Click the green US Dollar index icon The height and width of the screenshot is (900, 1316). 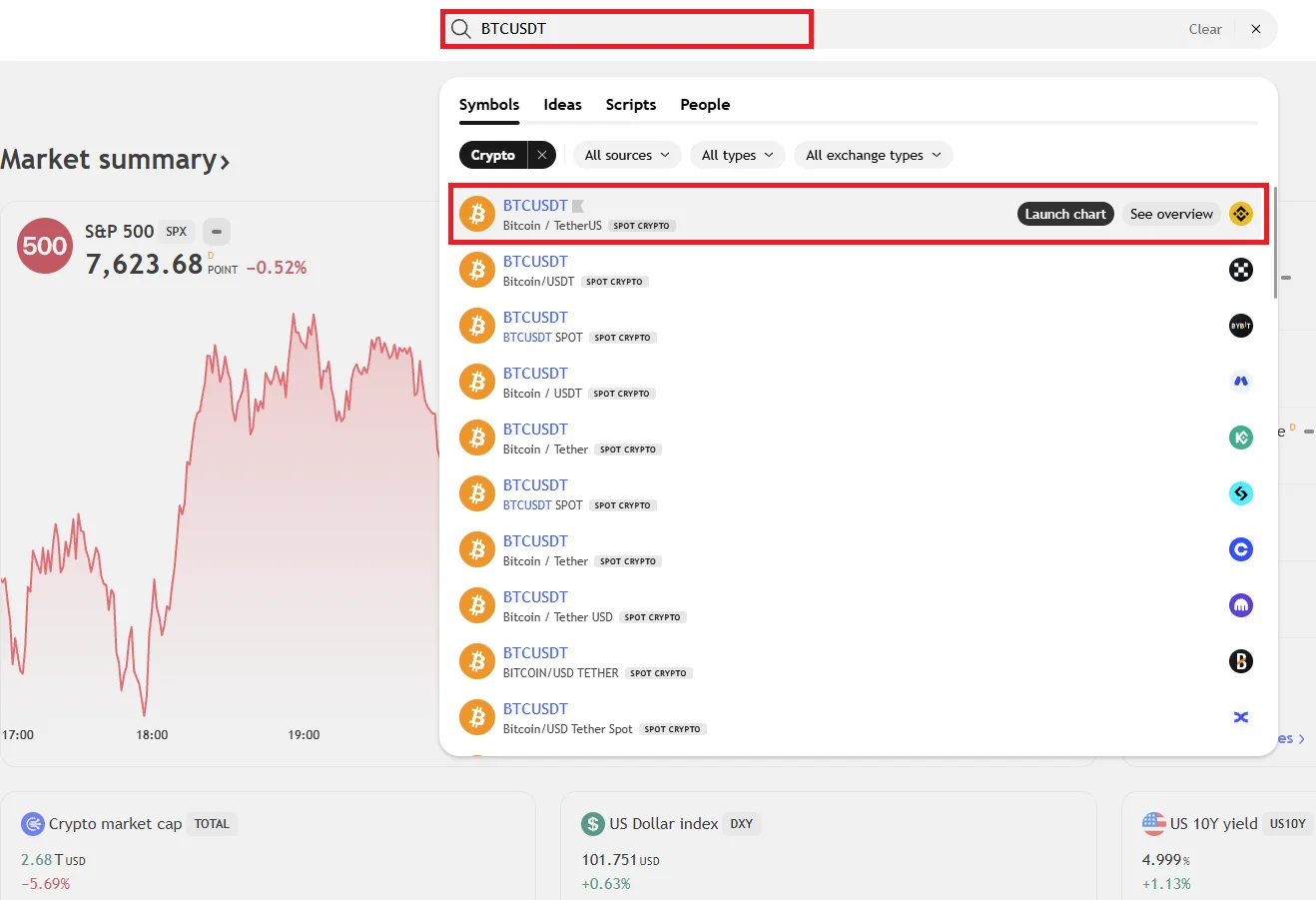593,824
